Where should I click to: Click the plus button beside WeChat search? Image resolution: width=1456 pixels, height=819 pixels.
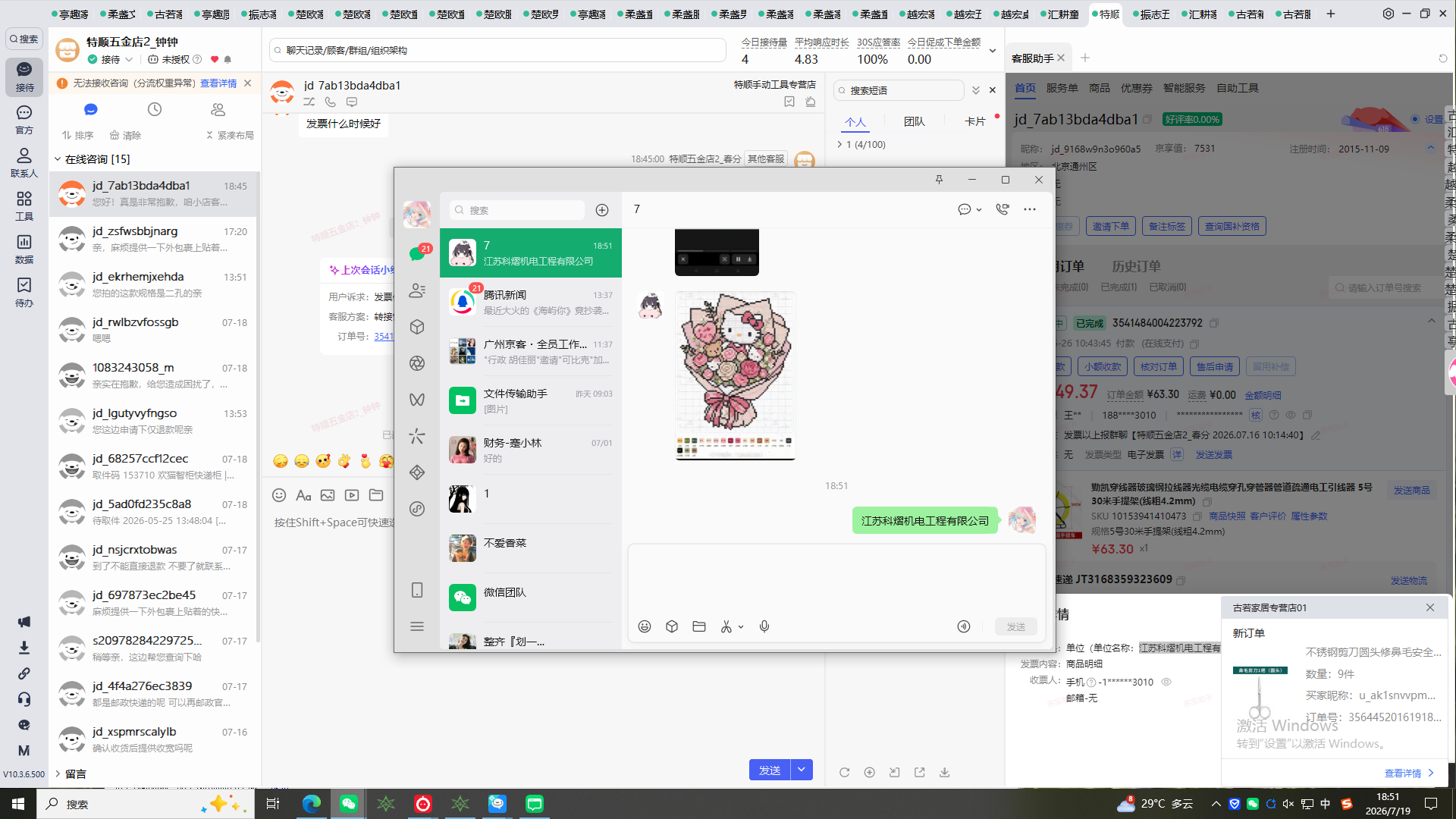pos(602,210)
